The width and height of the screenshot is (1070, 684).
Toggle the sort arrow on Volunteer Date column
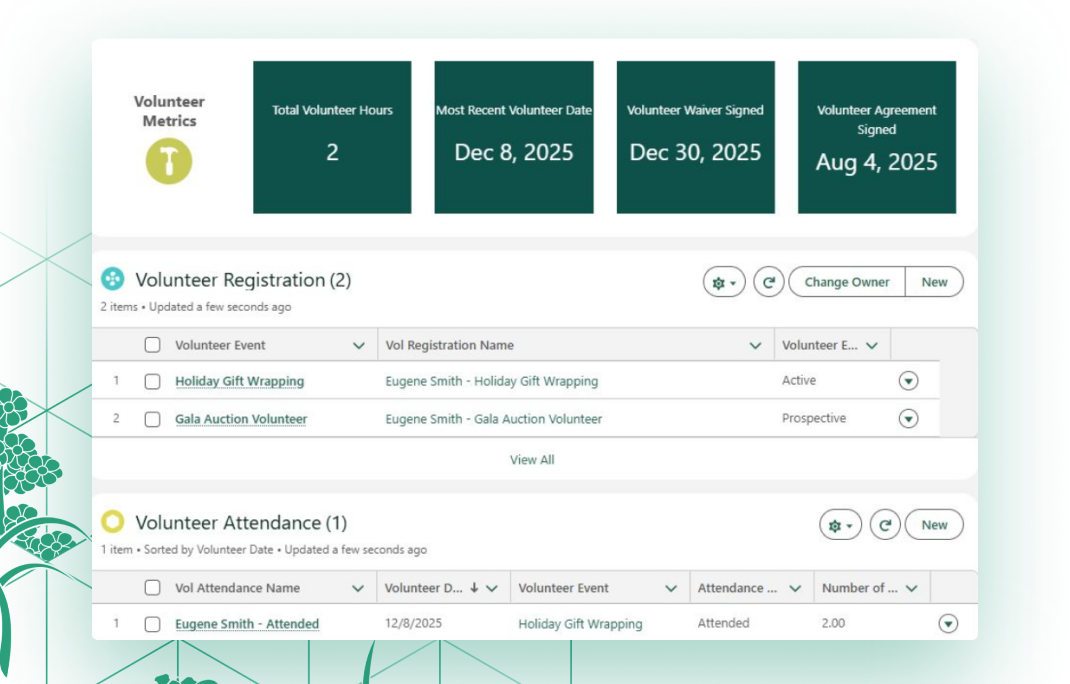click(x=474, y=588)
